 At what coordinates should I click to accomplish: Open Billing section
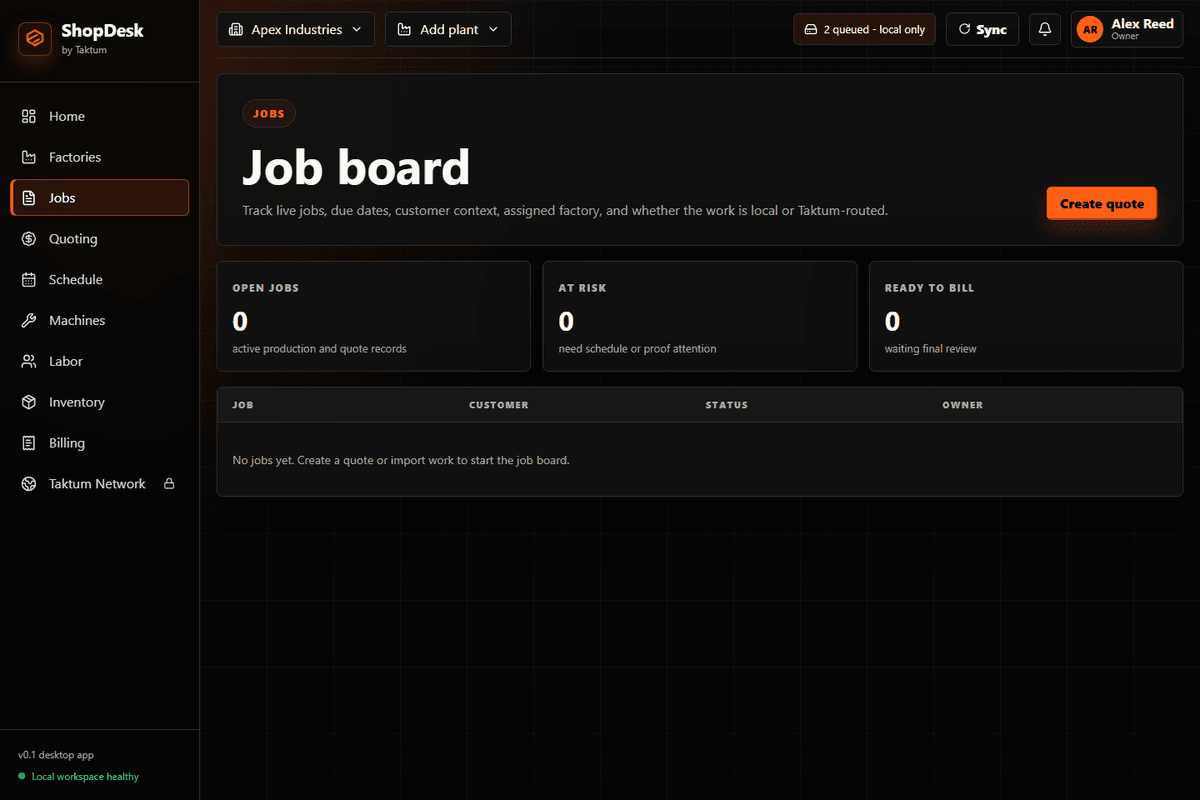99,443
